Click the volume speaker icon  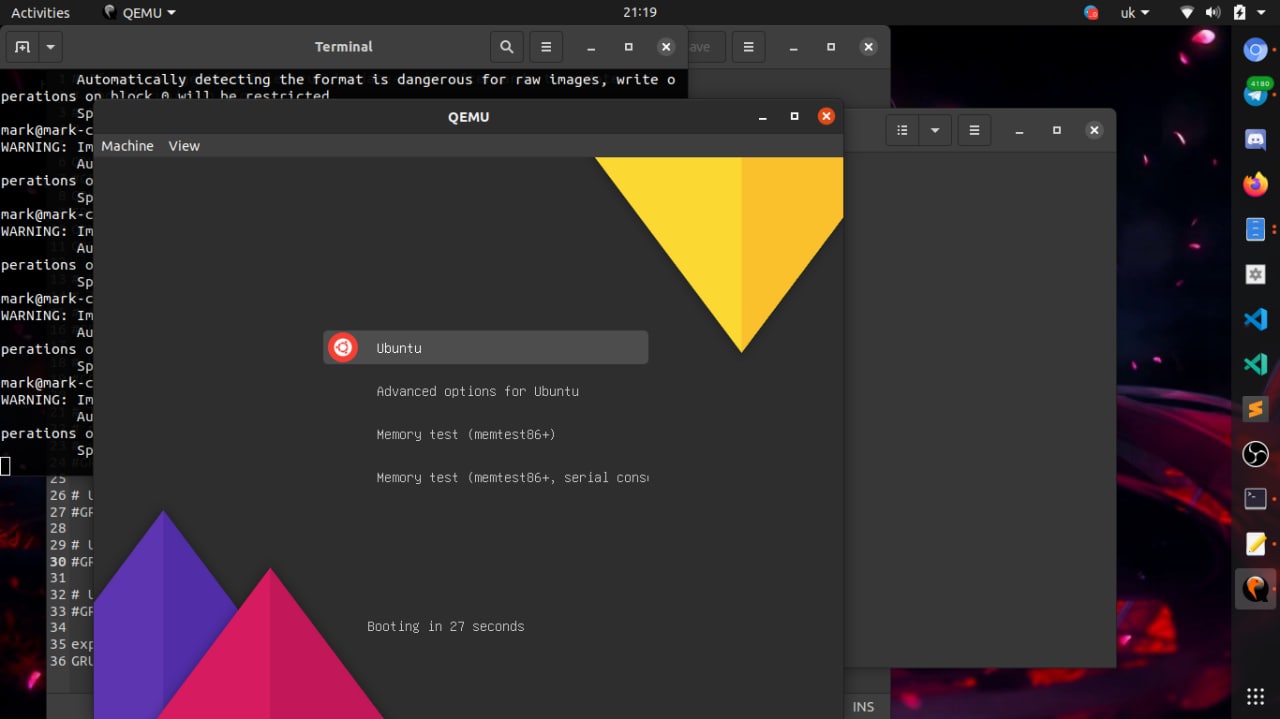tap(1213, 13)
